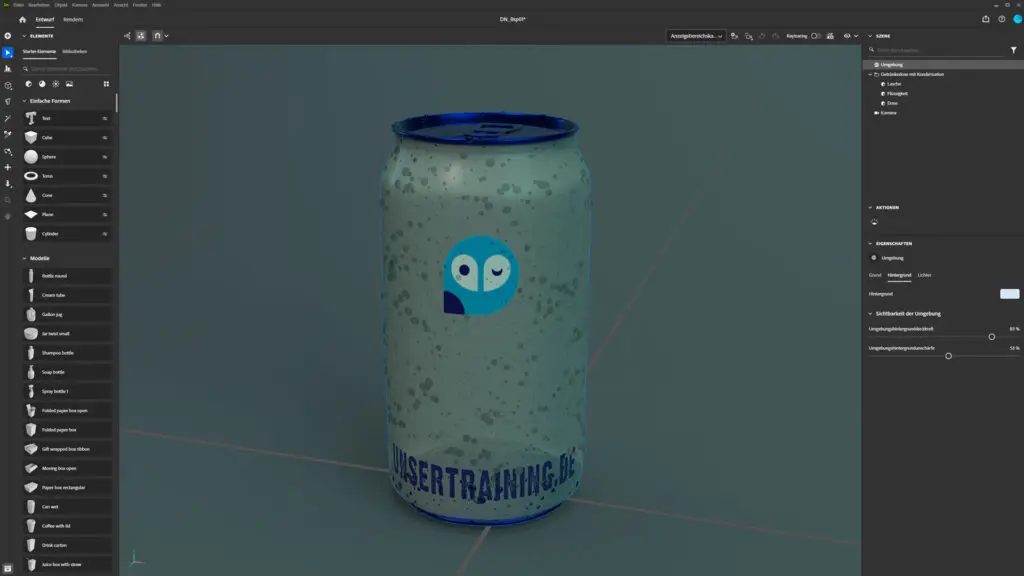Click the elements search field
The height and width of the screenshot is (576, 1024).
click(x=68, y=69)
